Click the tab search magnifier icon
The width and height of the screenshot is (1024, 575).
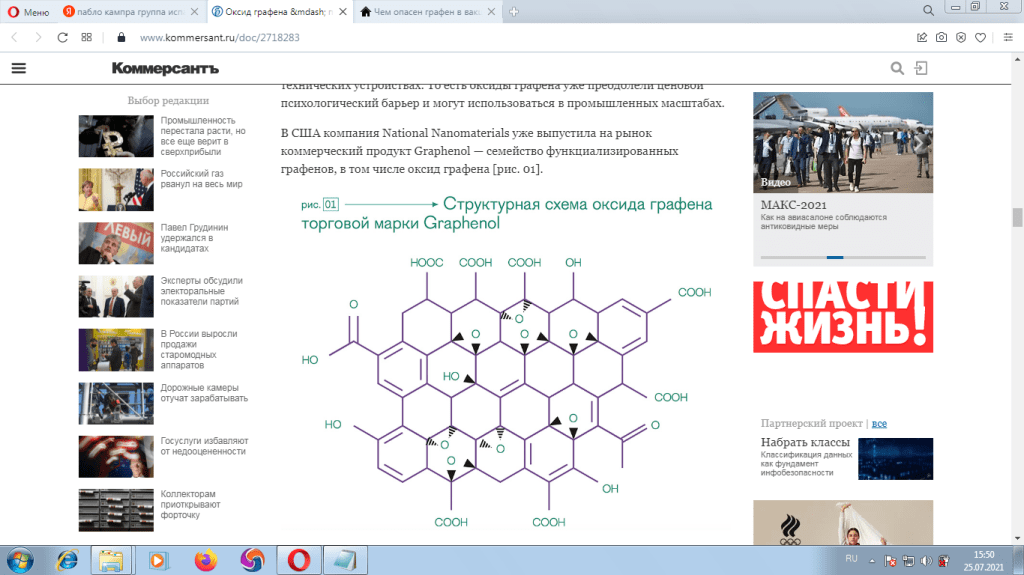coord(928,10)
